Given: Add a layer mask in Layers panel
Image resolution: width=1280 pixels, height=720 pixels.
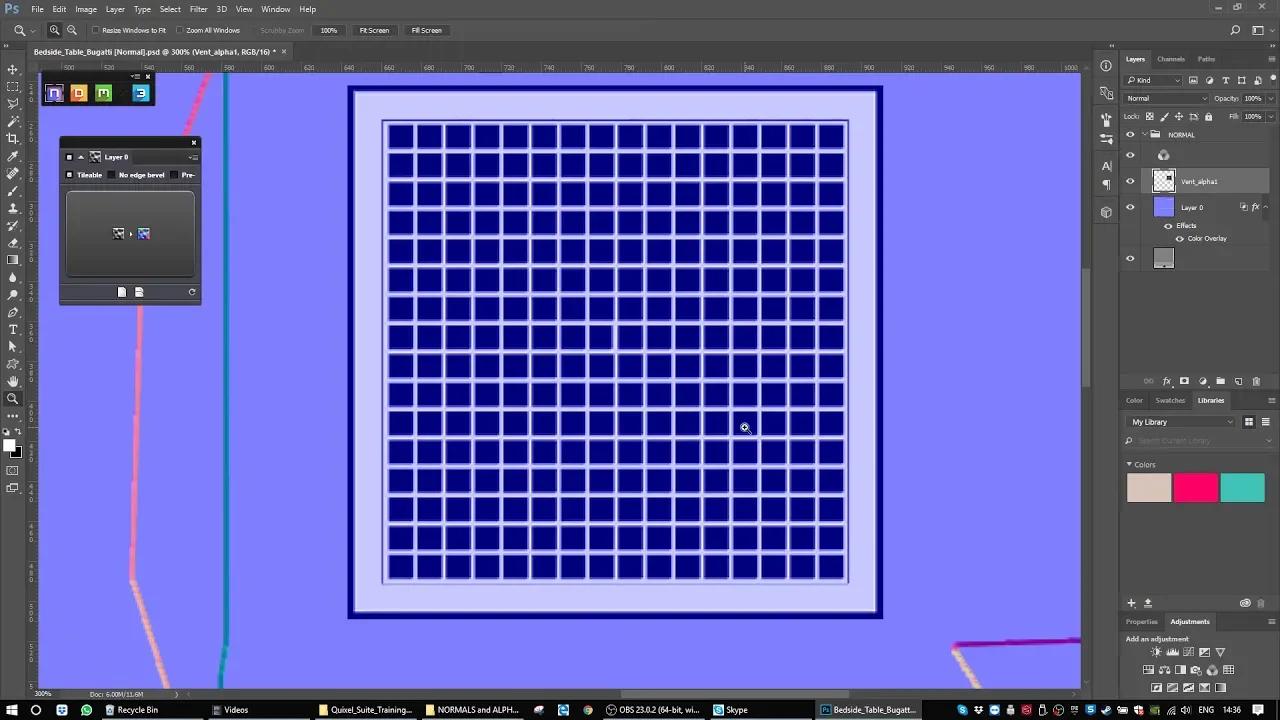Looking at the screenshot, I should (1185, 381).
